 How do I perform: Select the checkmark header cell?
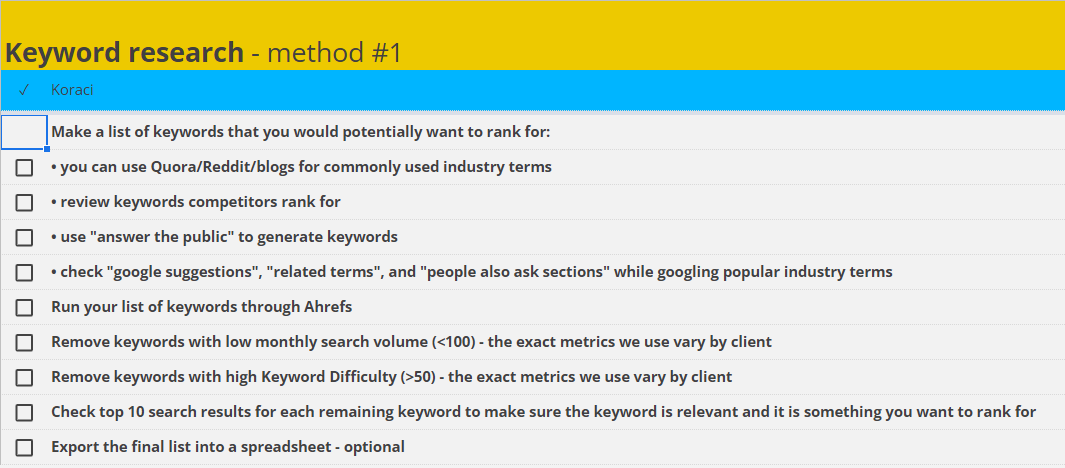24,90
